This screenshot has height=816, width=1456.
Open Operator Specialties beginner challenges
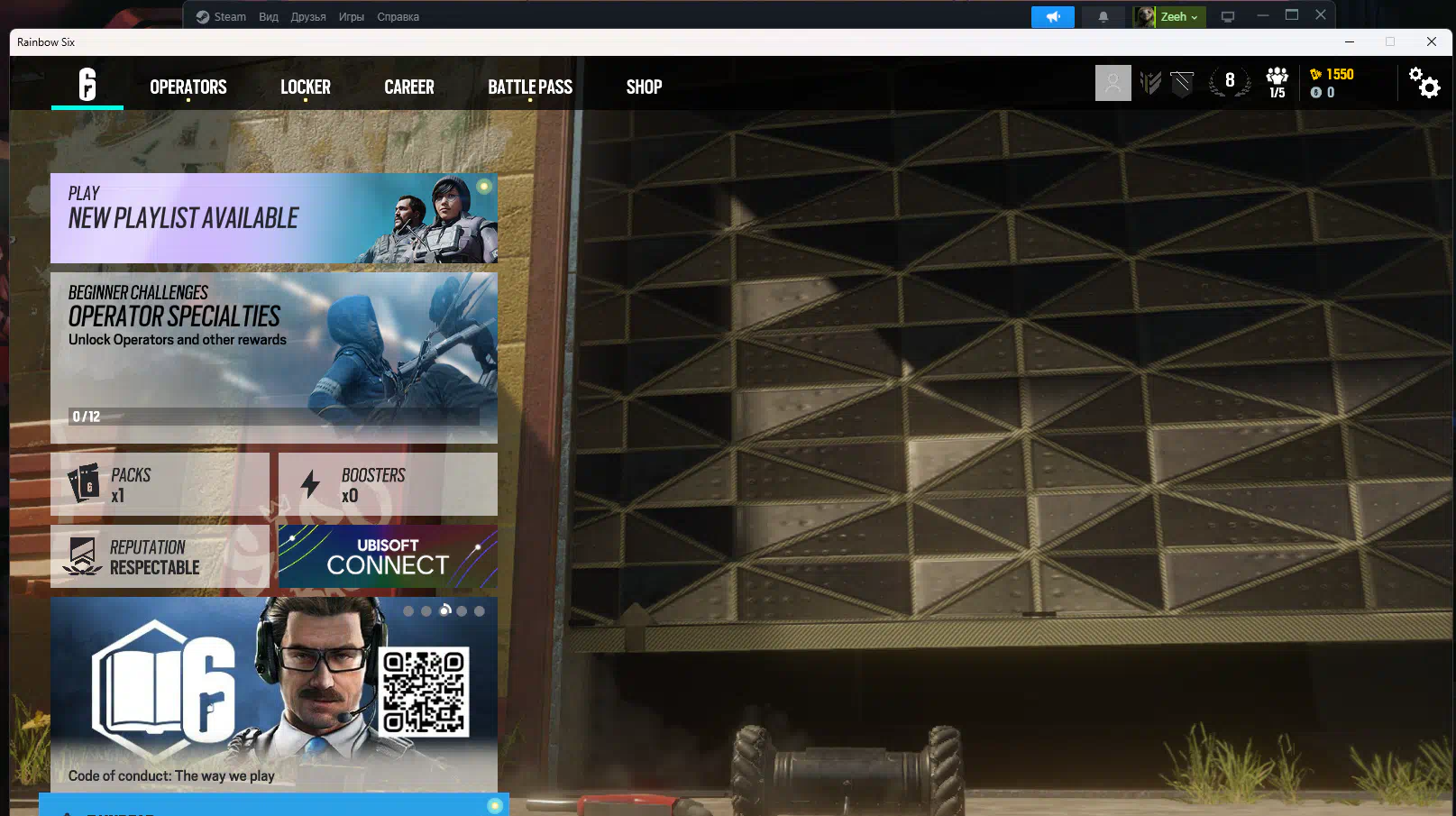[x=274, y=357]
